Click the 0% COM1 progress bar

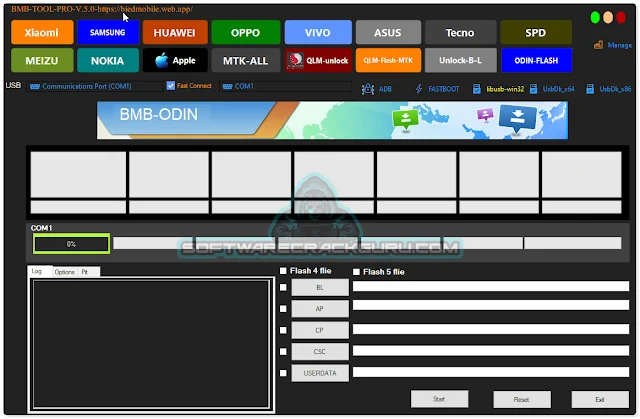click(71, 244)
